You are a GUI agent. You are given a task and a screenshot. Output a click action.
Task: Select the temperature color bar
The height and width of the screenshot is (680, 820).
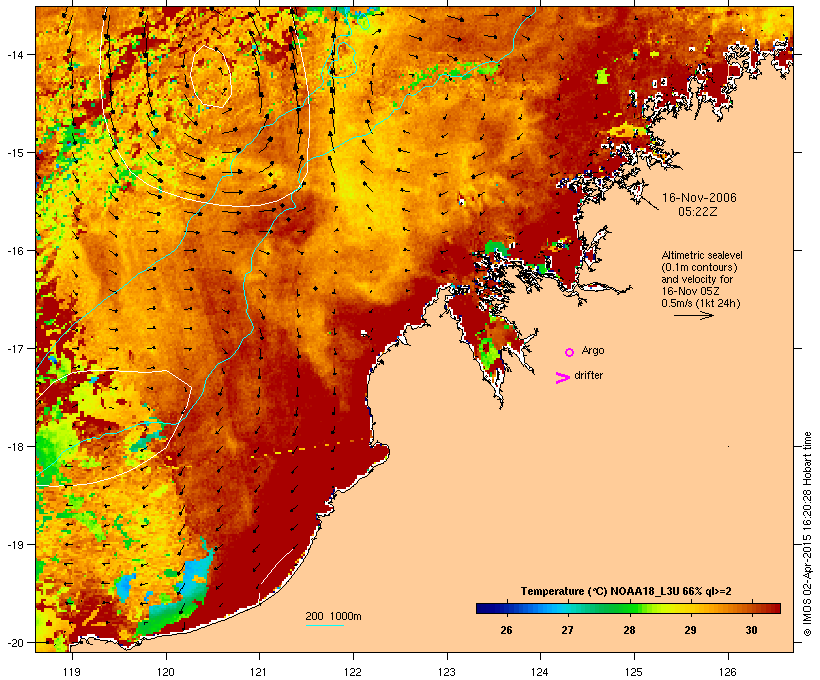pos(628,608)
